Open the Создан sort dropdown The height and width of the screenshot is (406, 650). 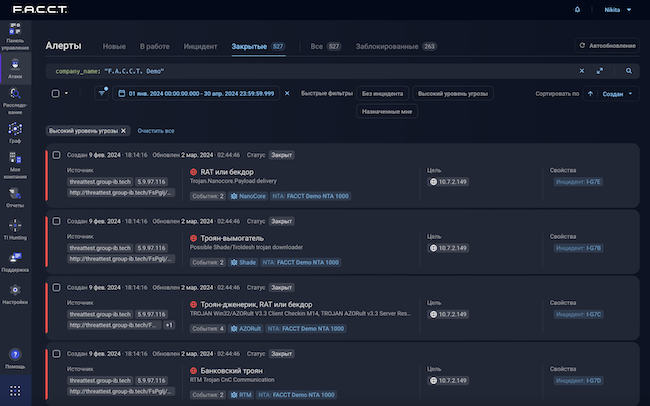[x=618, y=94]
